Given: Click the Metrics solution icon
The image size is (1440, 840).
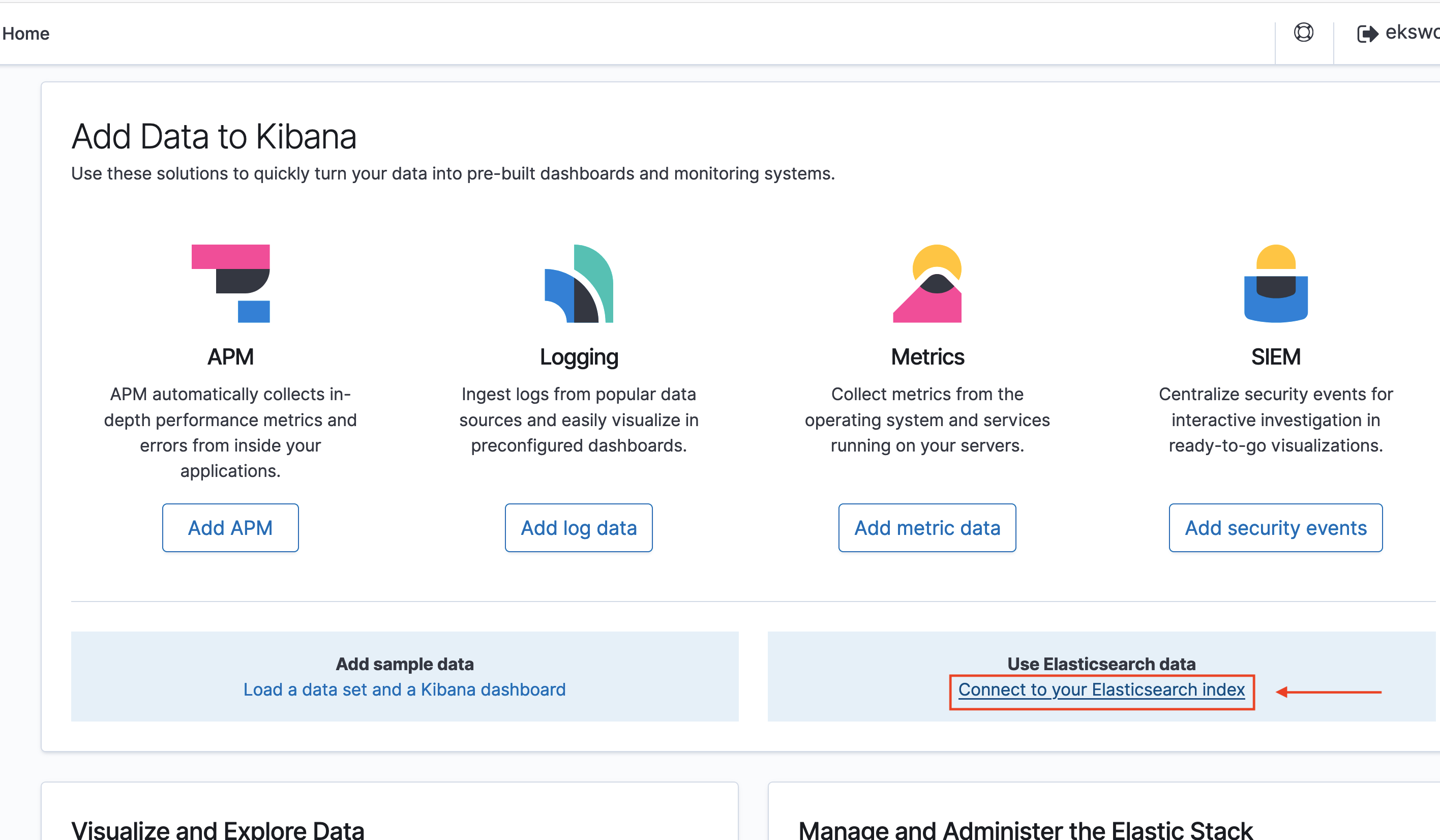Looking at the screenshot, I should tap(927, 283).
